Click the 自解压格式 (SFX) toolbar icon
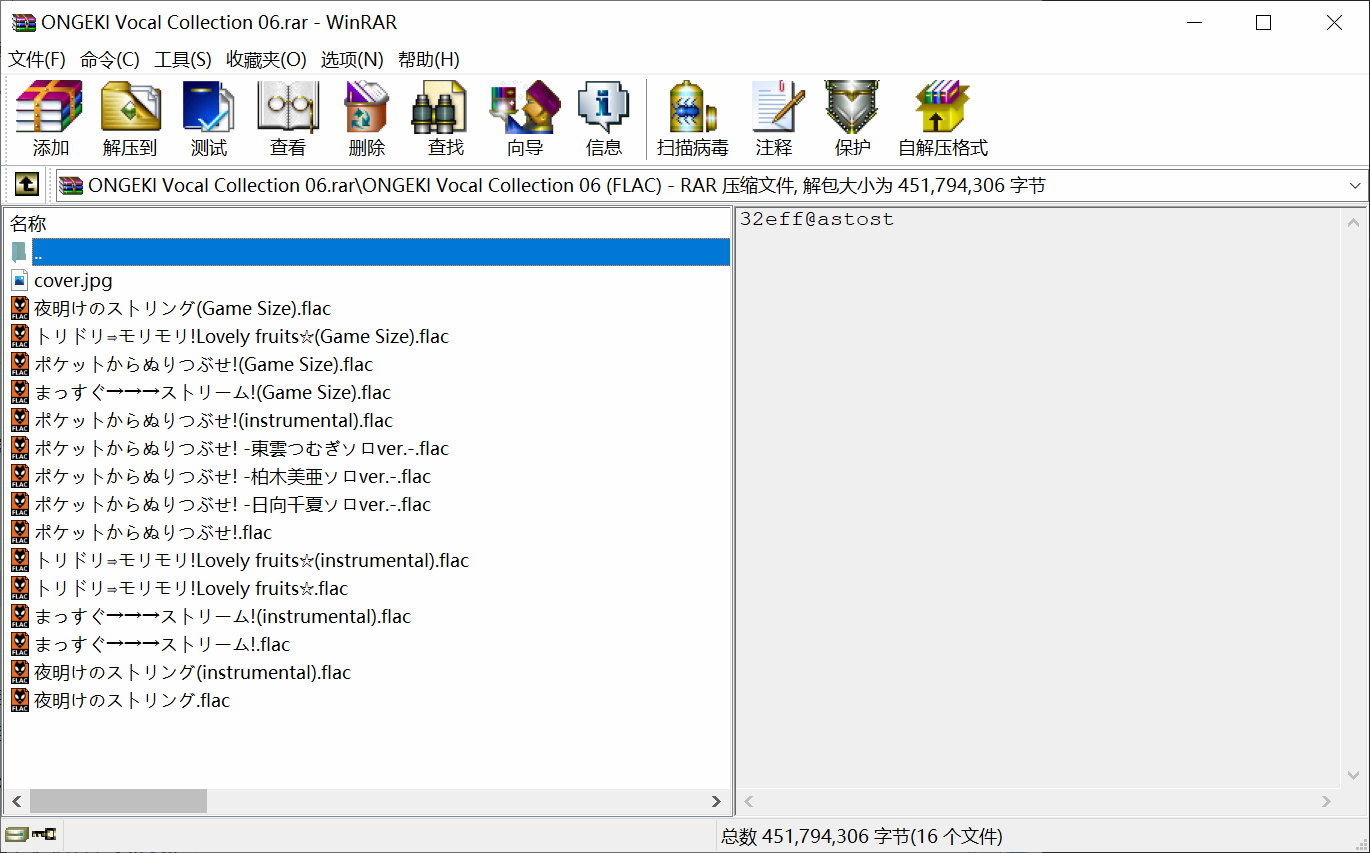 [x=942, y=118]
